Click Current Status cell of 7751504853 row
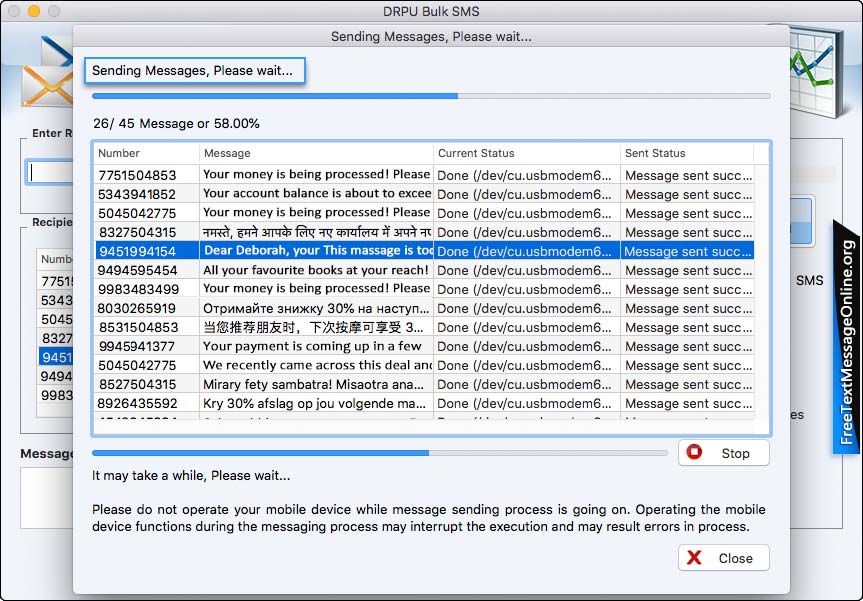The width and height of the screenshot is (863, 601). [x=527, y=175]
